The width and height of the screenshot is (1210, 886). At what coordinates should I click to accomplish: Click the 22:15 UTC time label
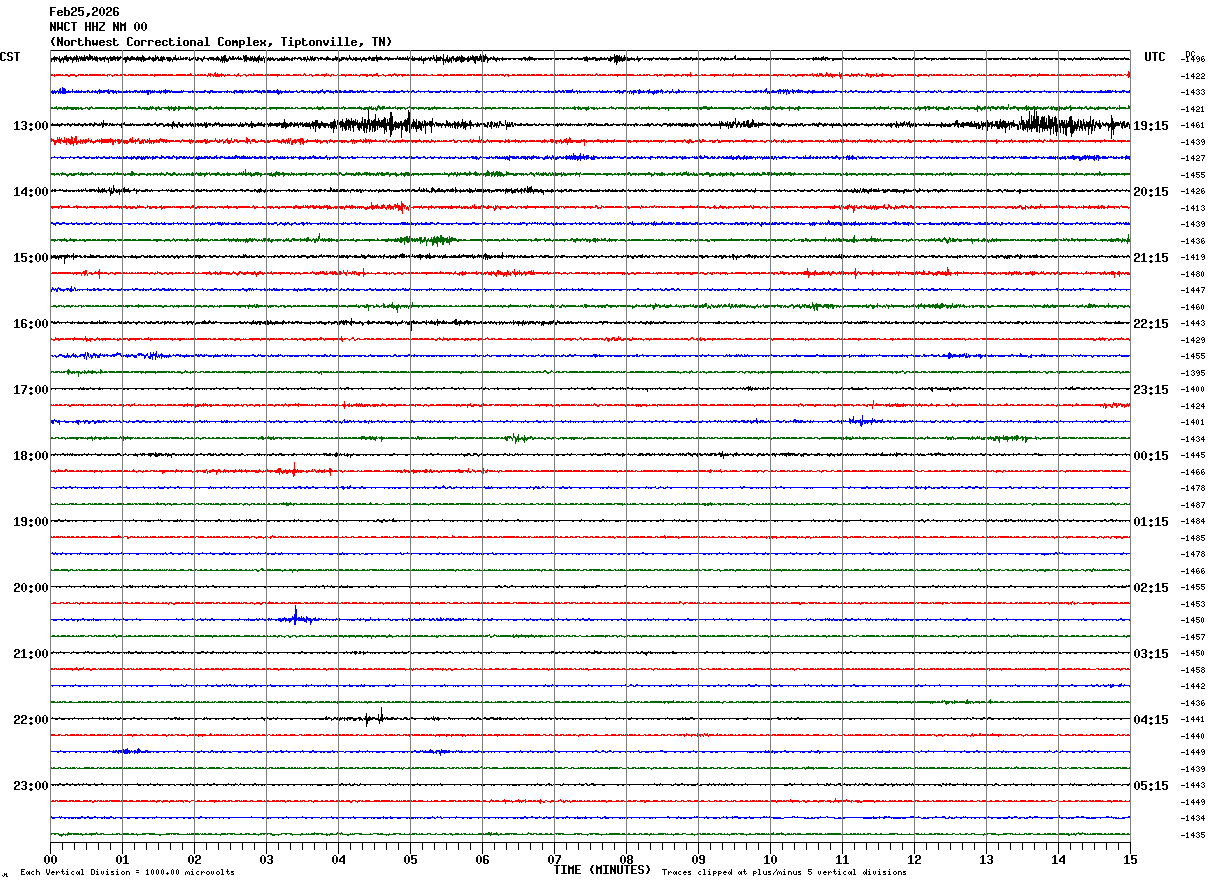(1151, 324)
